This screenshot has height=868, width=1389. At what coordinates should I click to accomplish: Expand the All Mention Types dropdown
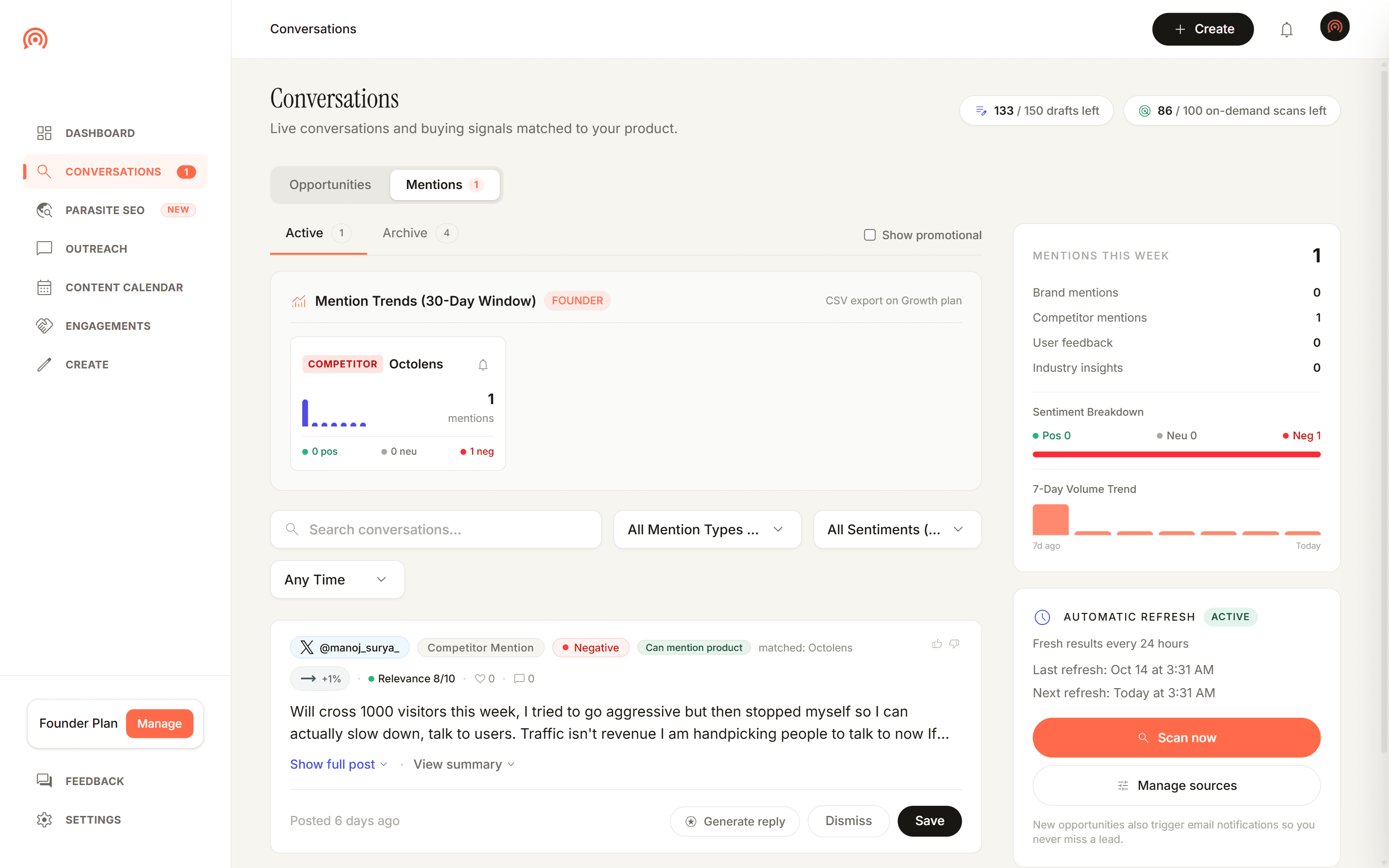pos(707,529)
